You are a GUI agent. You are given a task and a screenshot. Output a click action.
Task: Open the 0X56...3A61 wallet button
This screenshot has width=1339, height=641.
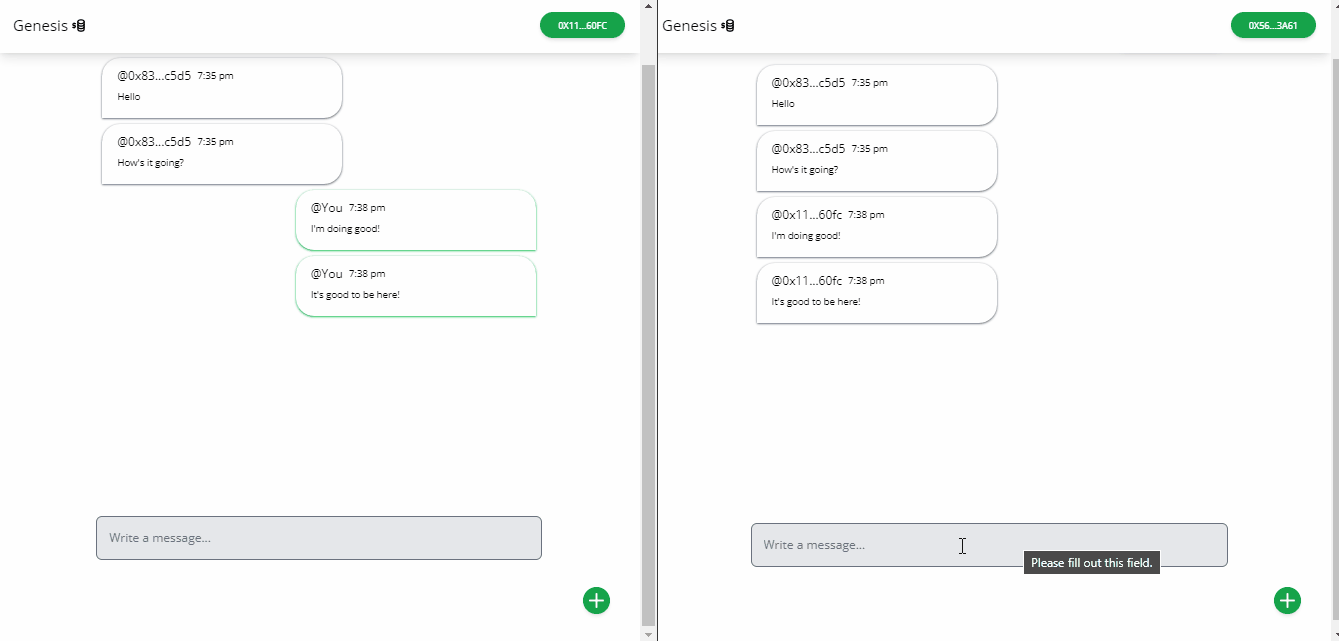[1273, 26]
